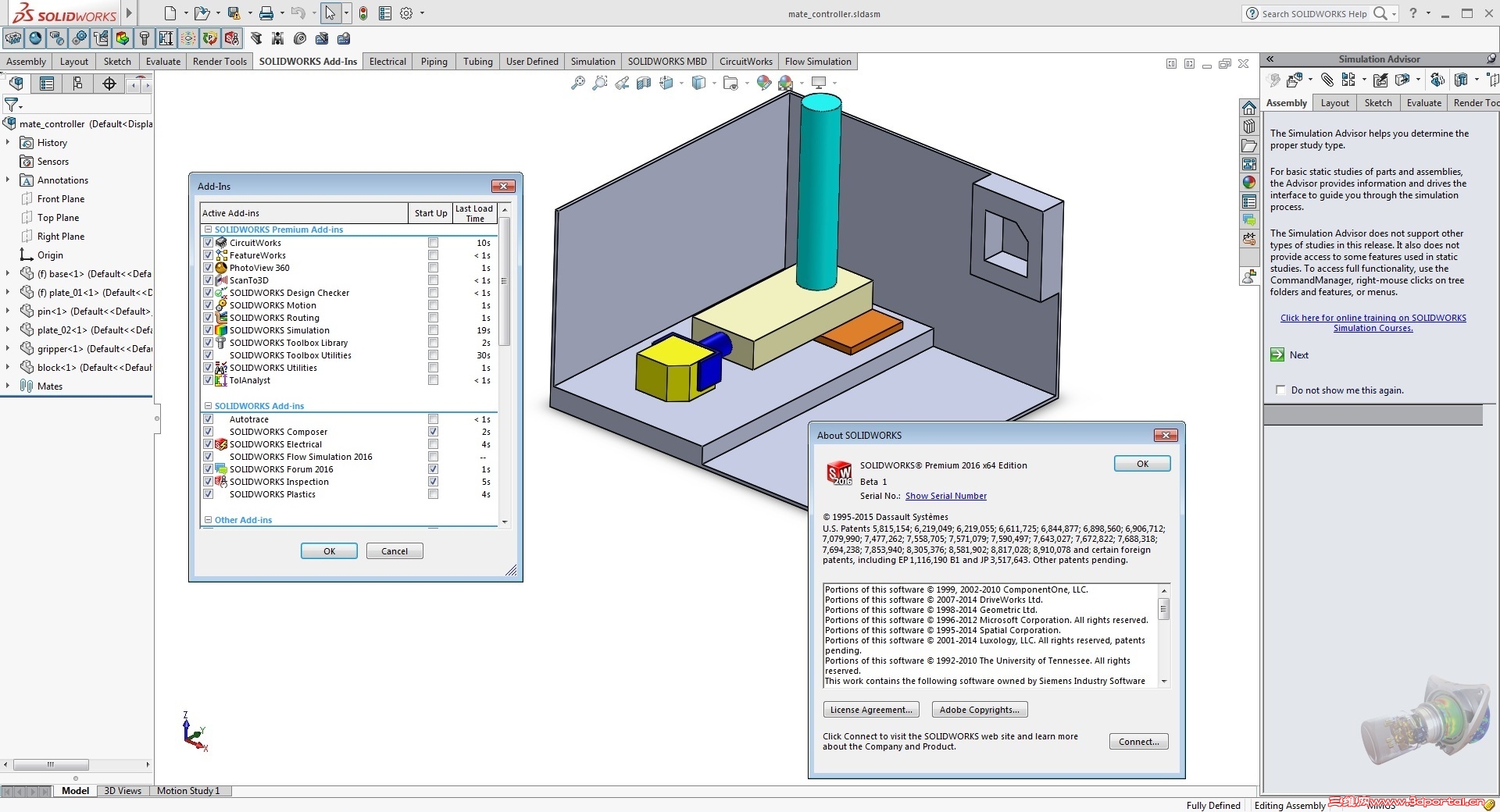This screenshot has width=1500, height=812.
Task: Disable Start Up for SOLIDWORKS Composer
Action: (433, 432)
